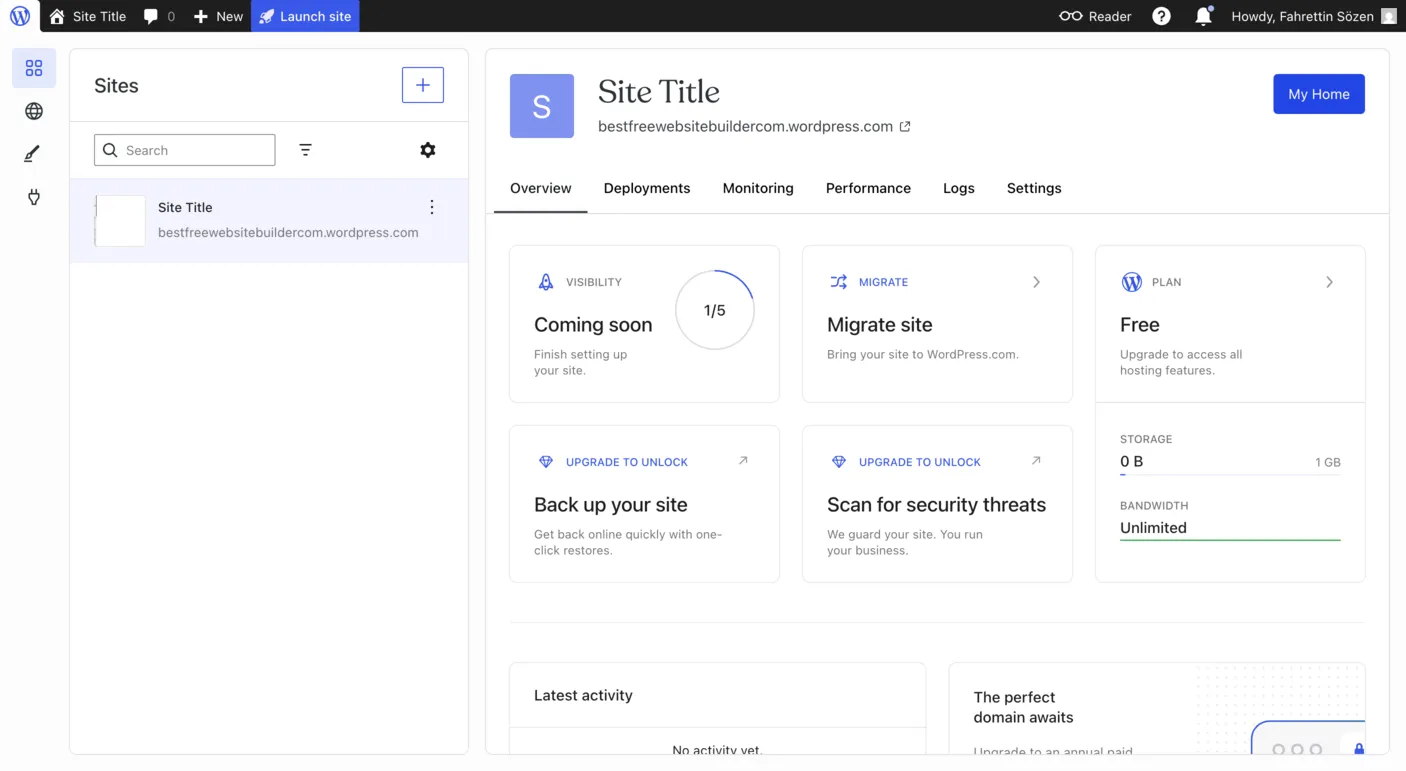Open the WordPress logo in the admin bar

point(19,16)
